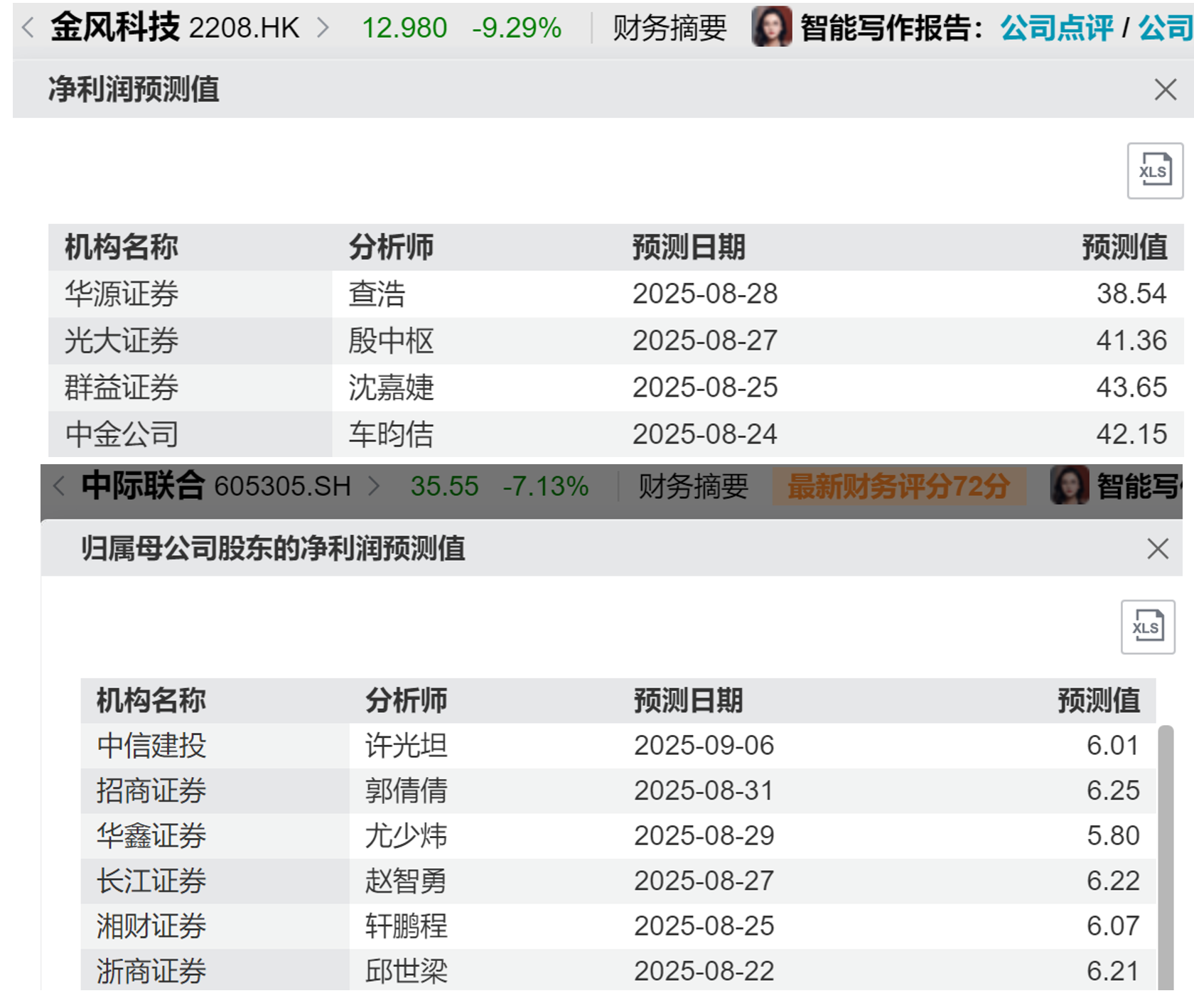Select analyst 轩鹏程
1194x1008 pixels.
(406, 926)
